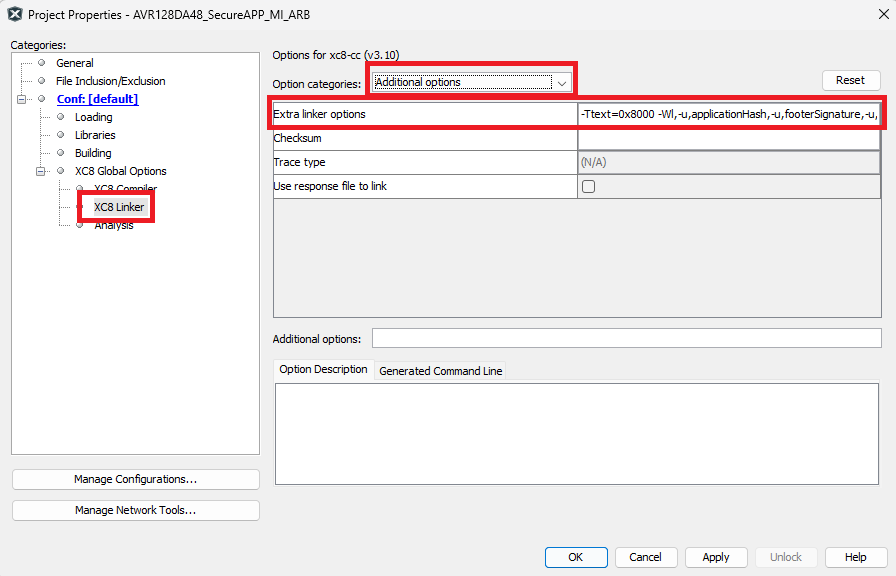The width and height of the screenshot is (896, 576).
Task: Click Apply to save settings
Action: [x=715, y=557]
